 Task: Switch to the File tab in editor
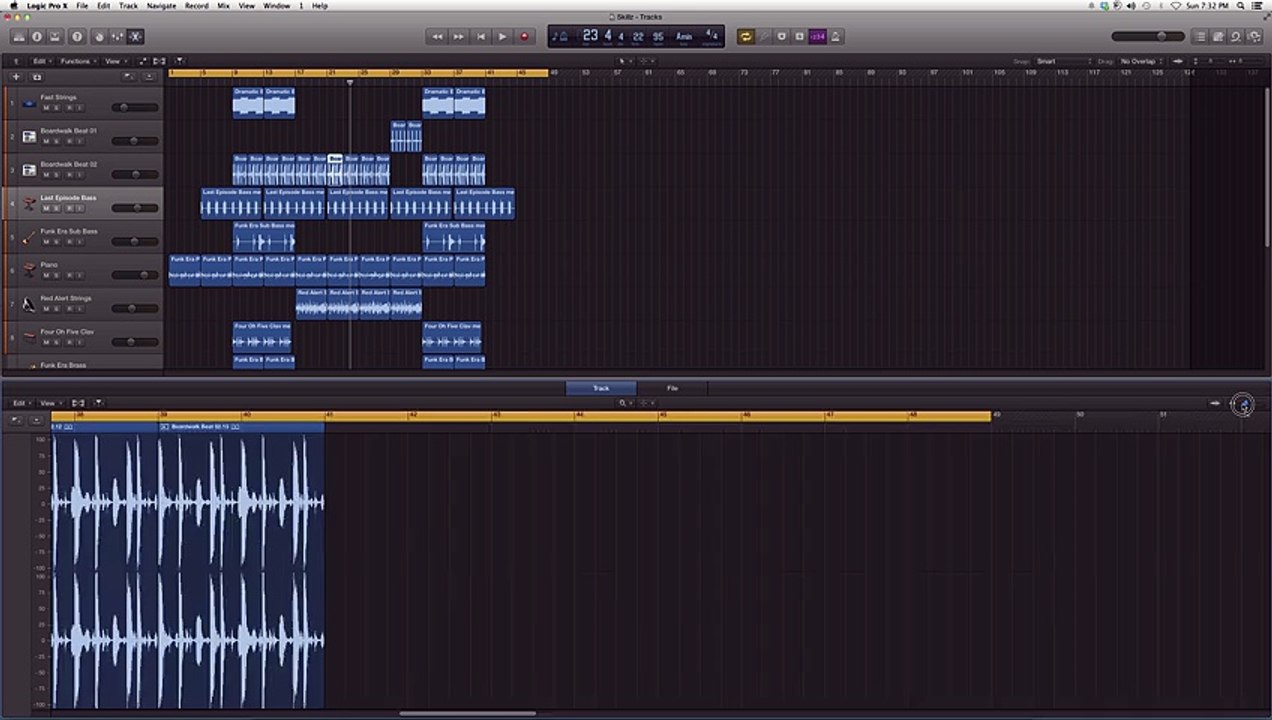(672, 388)
